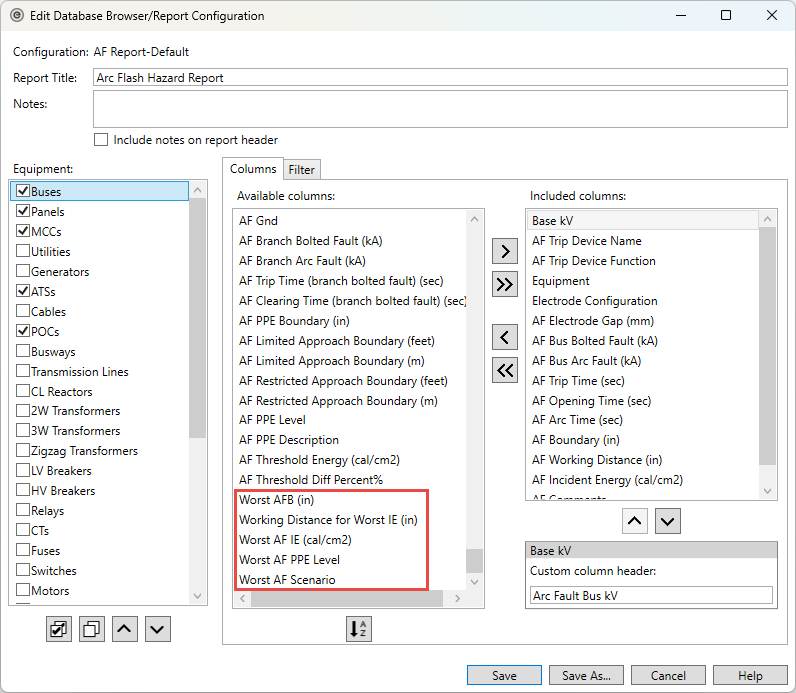Select 'Worst AF IE (cal/cm2)' column

[295, 540]
